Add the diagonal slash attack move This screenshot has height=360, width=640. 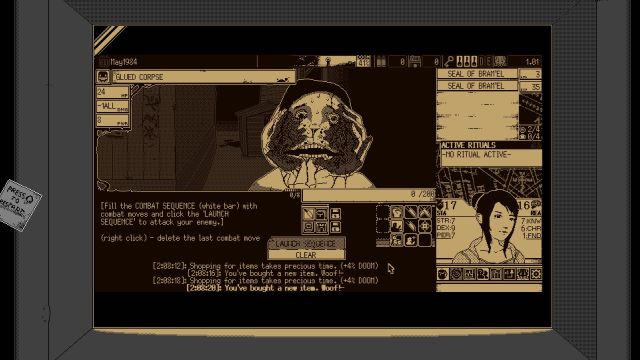coord(411,212)
